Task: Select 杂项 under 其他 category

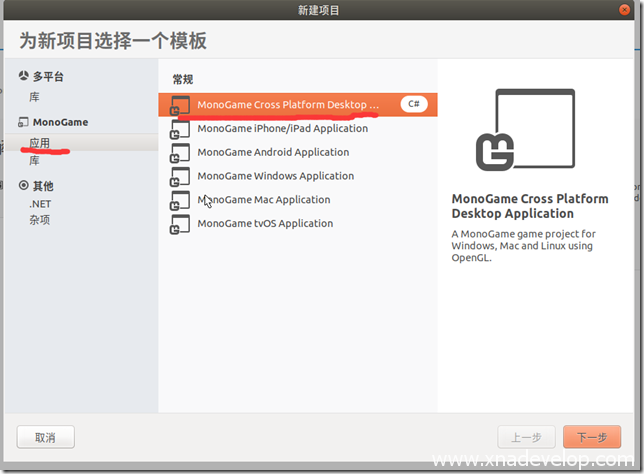Action: (40, 220)
